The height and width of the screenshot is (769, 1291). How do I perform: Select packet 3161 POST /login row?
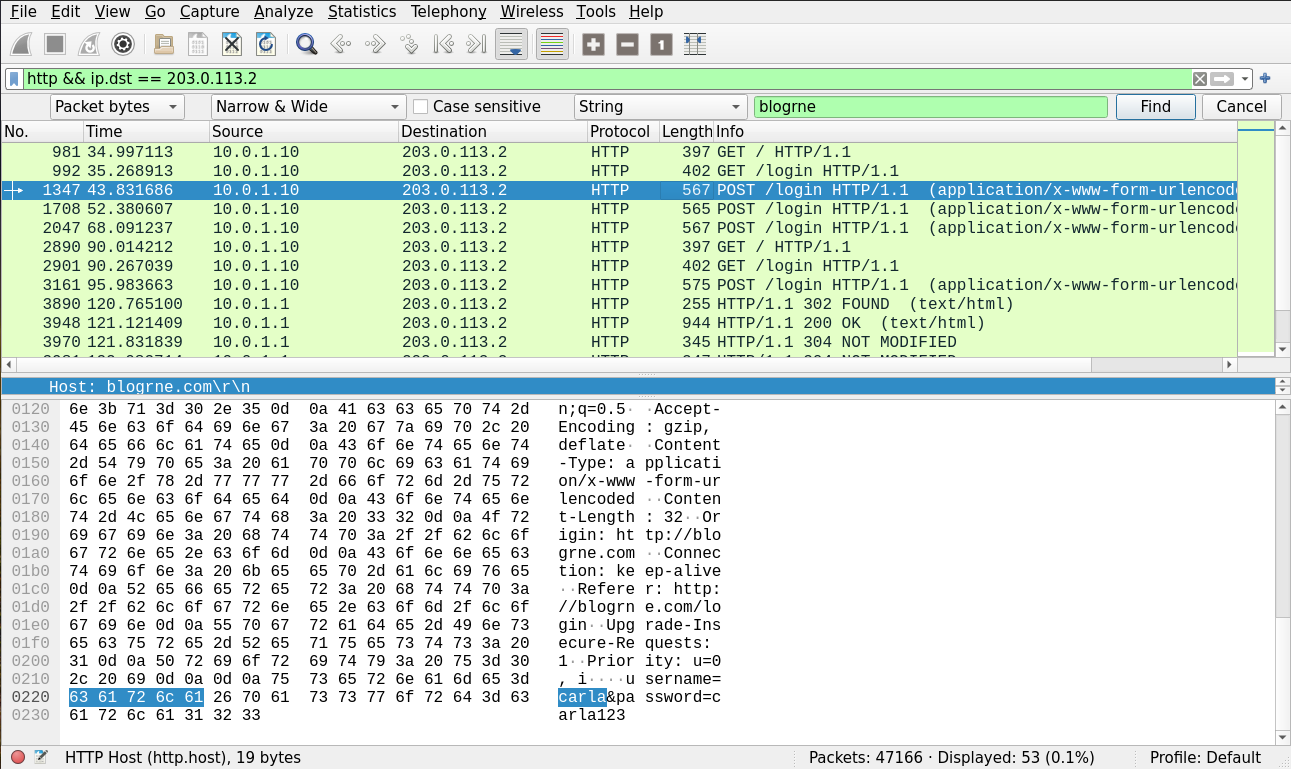[x=620, y=285]
